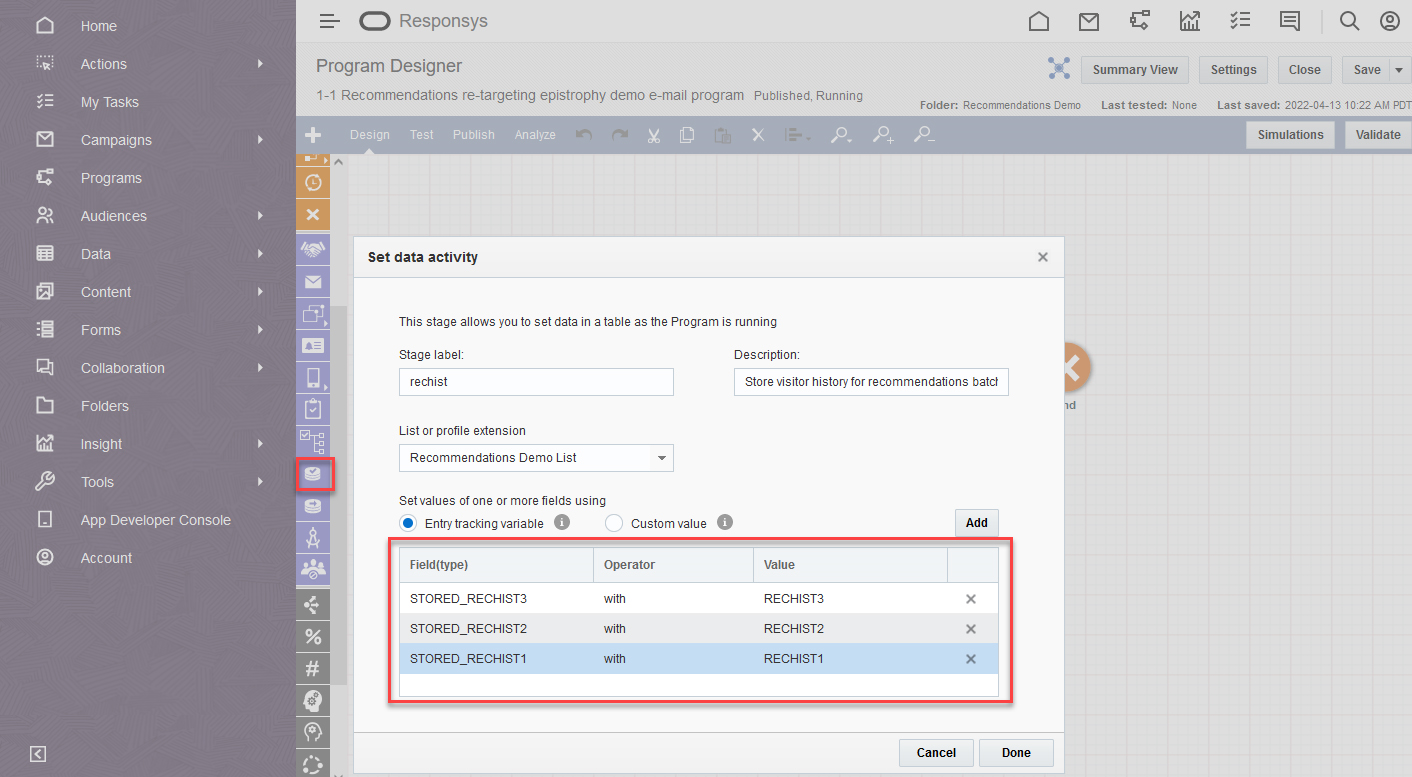Remove the STORED_RECHIST1 row
1412x777 pixels.
970,659
